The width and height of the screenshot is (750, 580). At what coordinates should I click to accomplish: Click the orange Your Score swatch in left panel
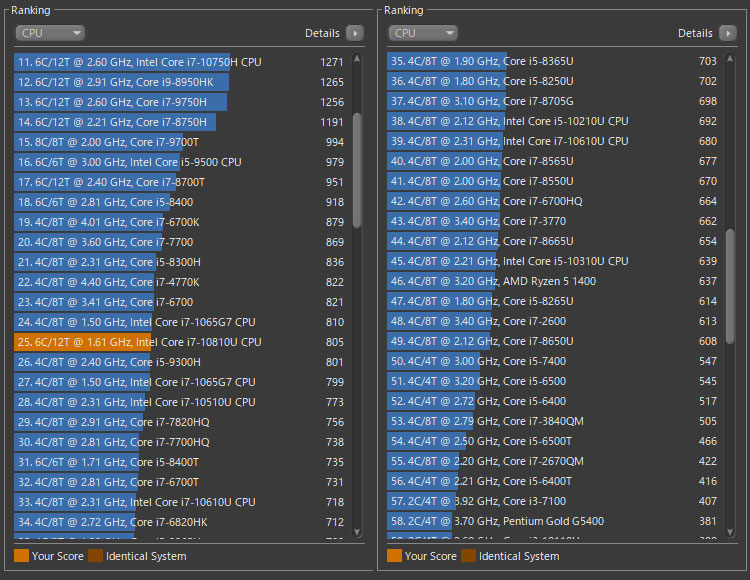tap(22, 556)
